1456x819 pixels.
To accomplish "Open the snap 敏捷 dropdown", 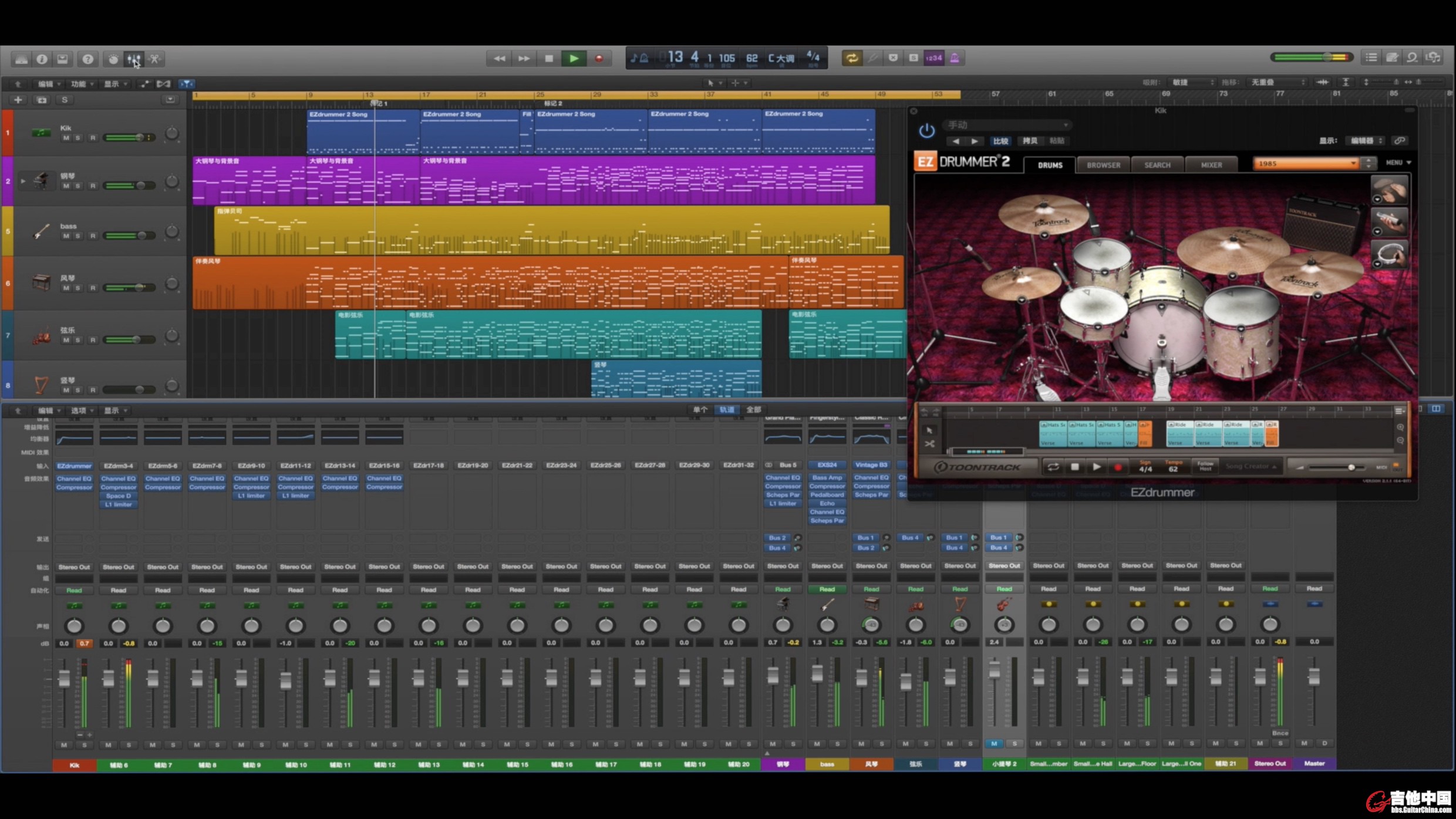I will pos(1192,83).
